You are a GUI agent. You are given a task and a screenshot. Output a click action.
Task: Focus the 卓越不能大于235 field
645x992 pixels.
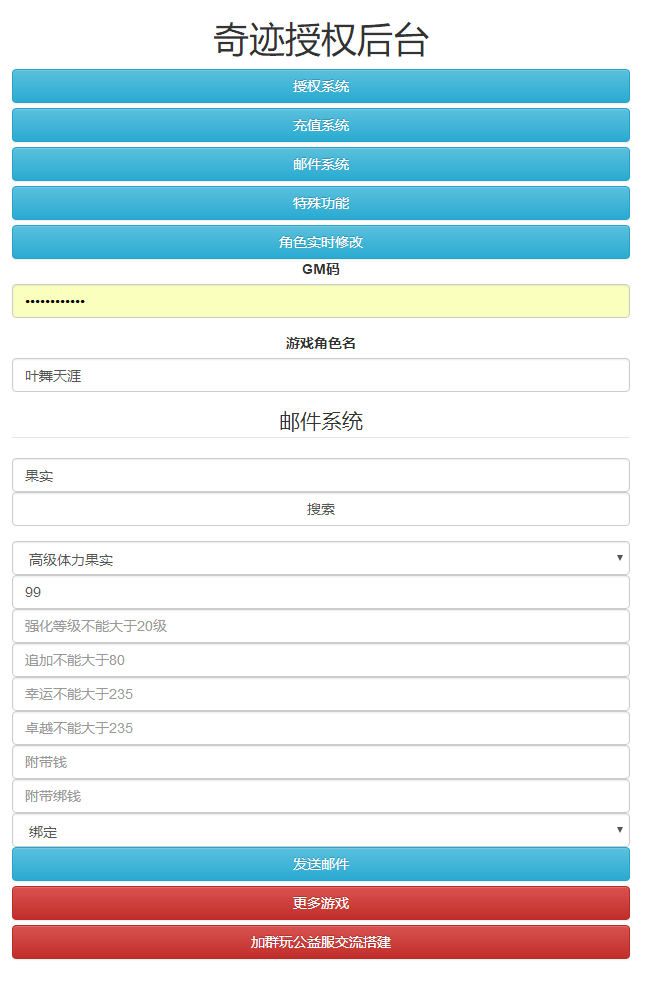coord(321,728)
